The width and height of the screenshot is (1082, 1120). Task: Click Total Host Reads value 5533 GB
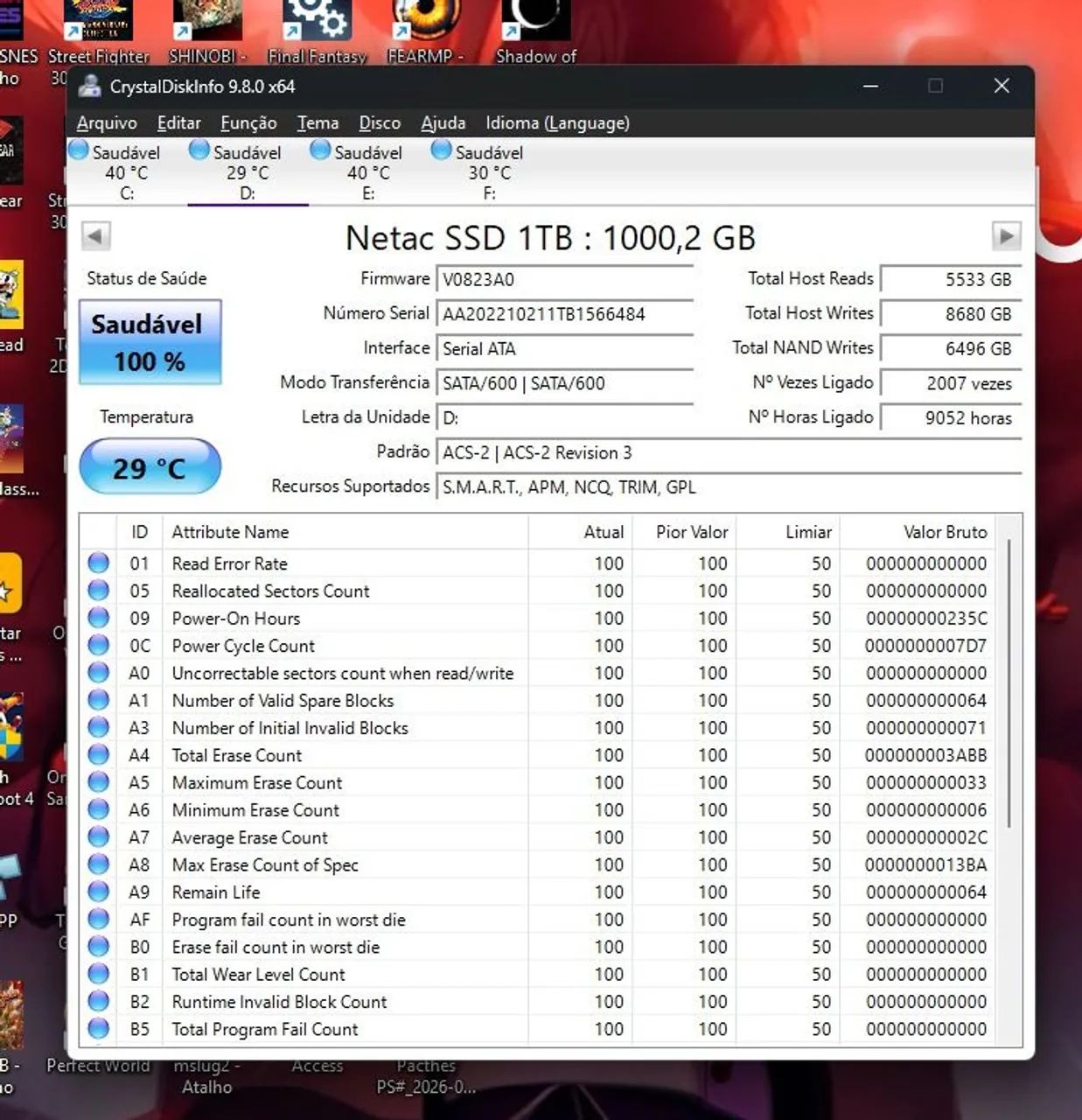tap(951, 279)
